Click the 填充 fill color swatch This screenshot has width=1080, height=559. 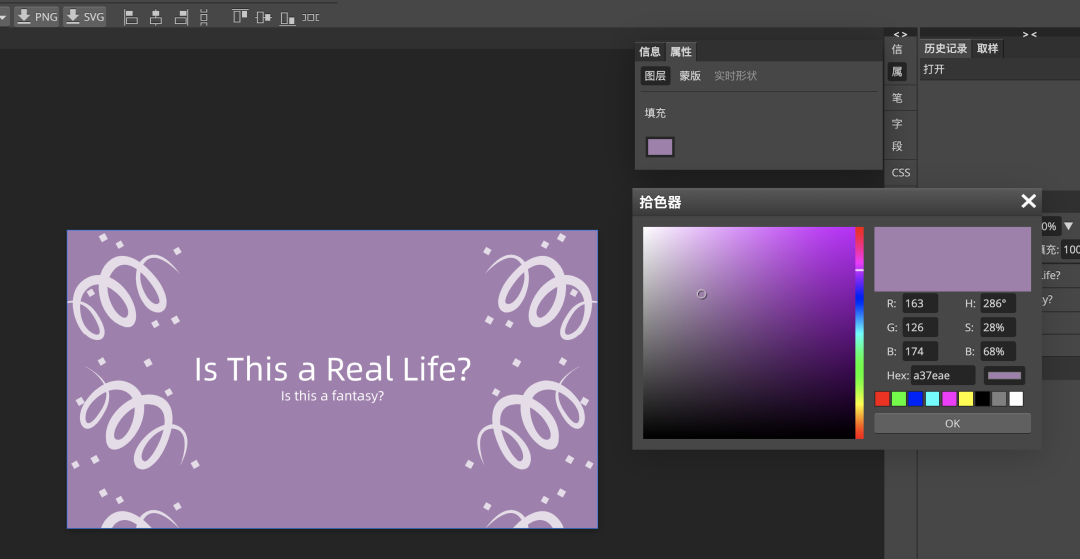660,147
